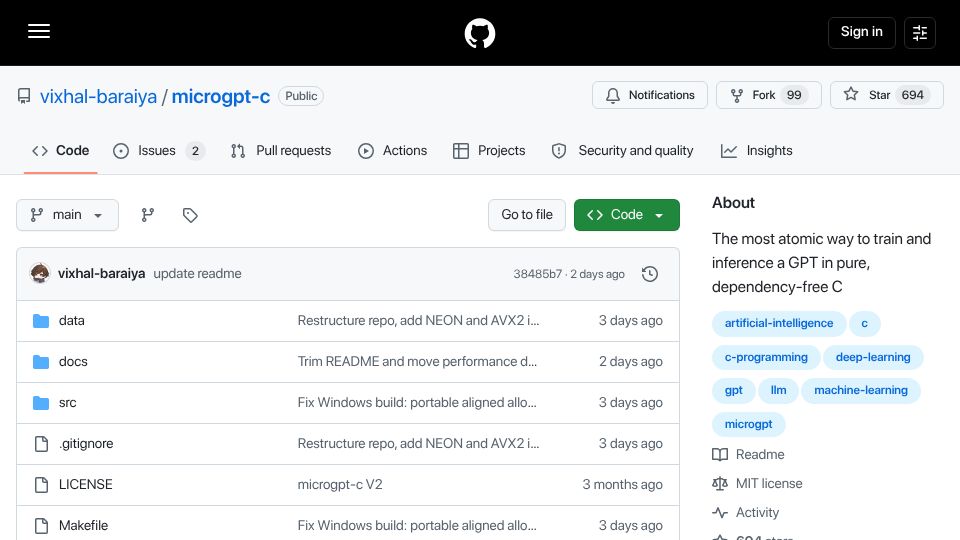Open the Insights tab
The height and width of the screenshot is (540, 960).
756,151
